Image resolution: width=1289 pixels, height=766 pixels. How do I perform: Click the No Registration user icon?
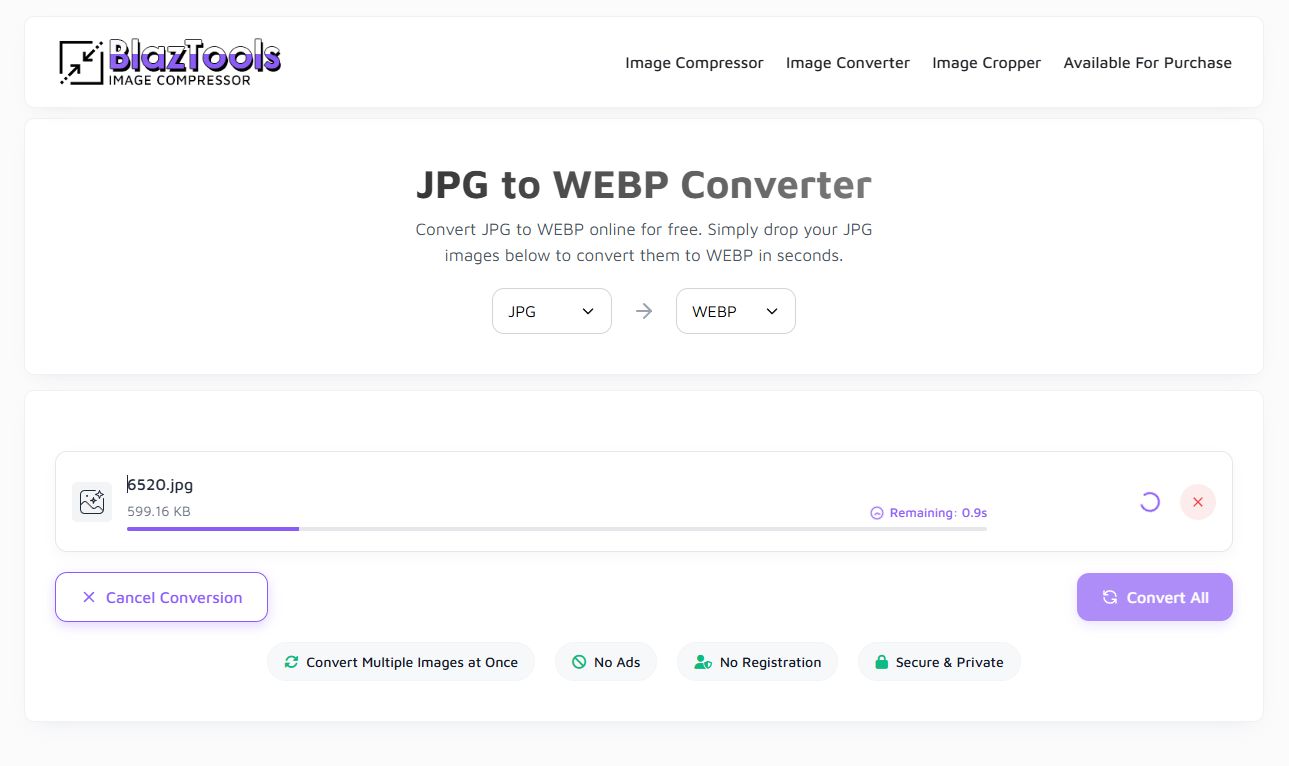(x=703, y=662)
